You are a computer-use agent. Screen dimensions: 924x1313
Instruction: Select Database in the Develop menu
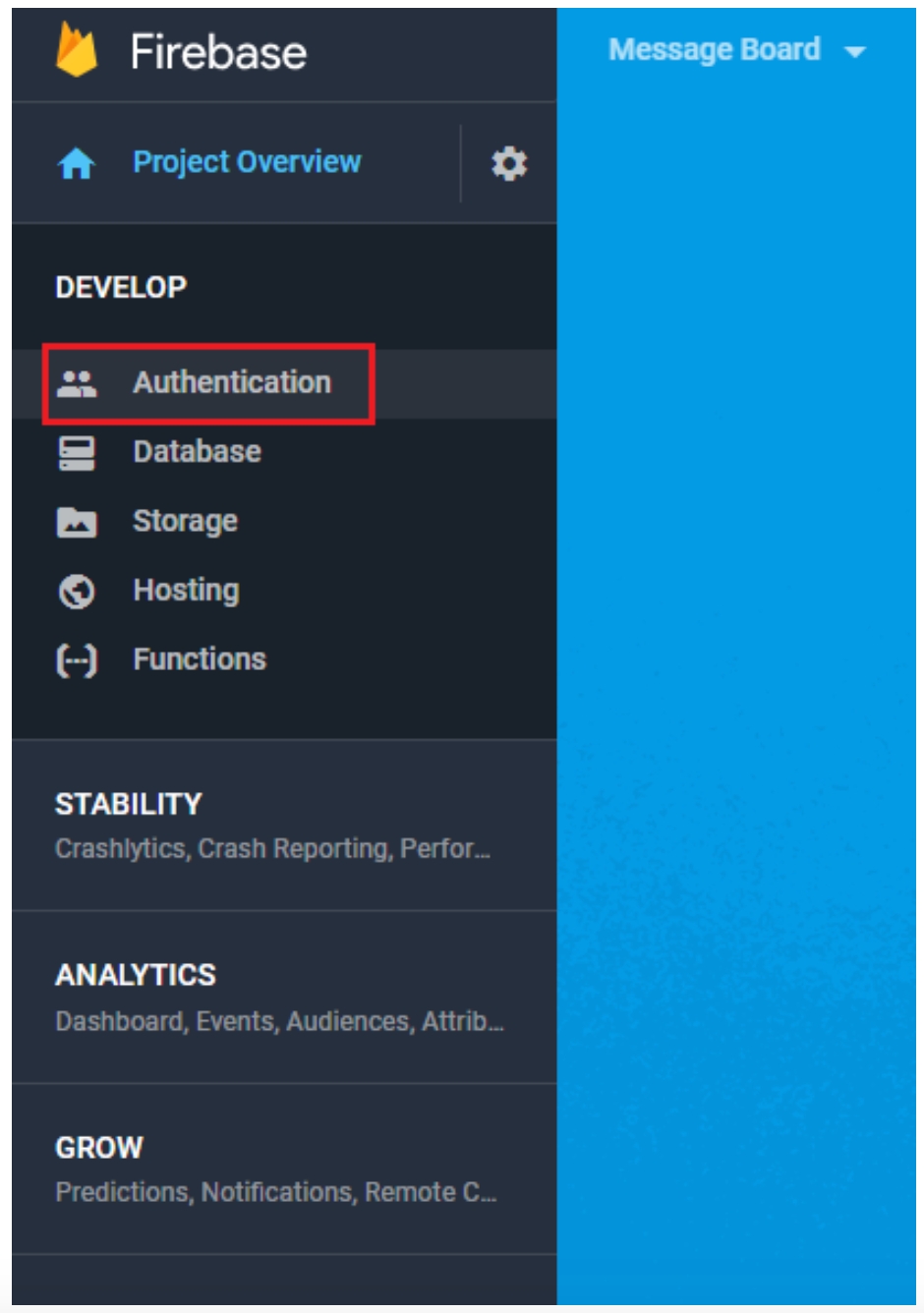[198, 452]
